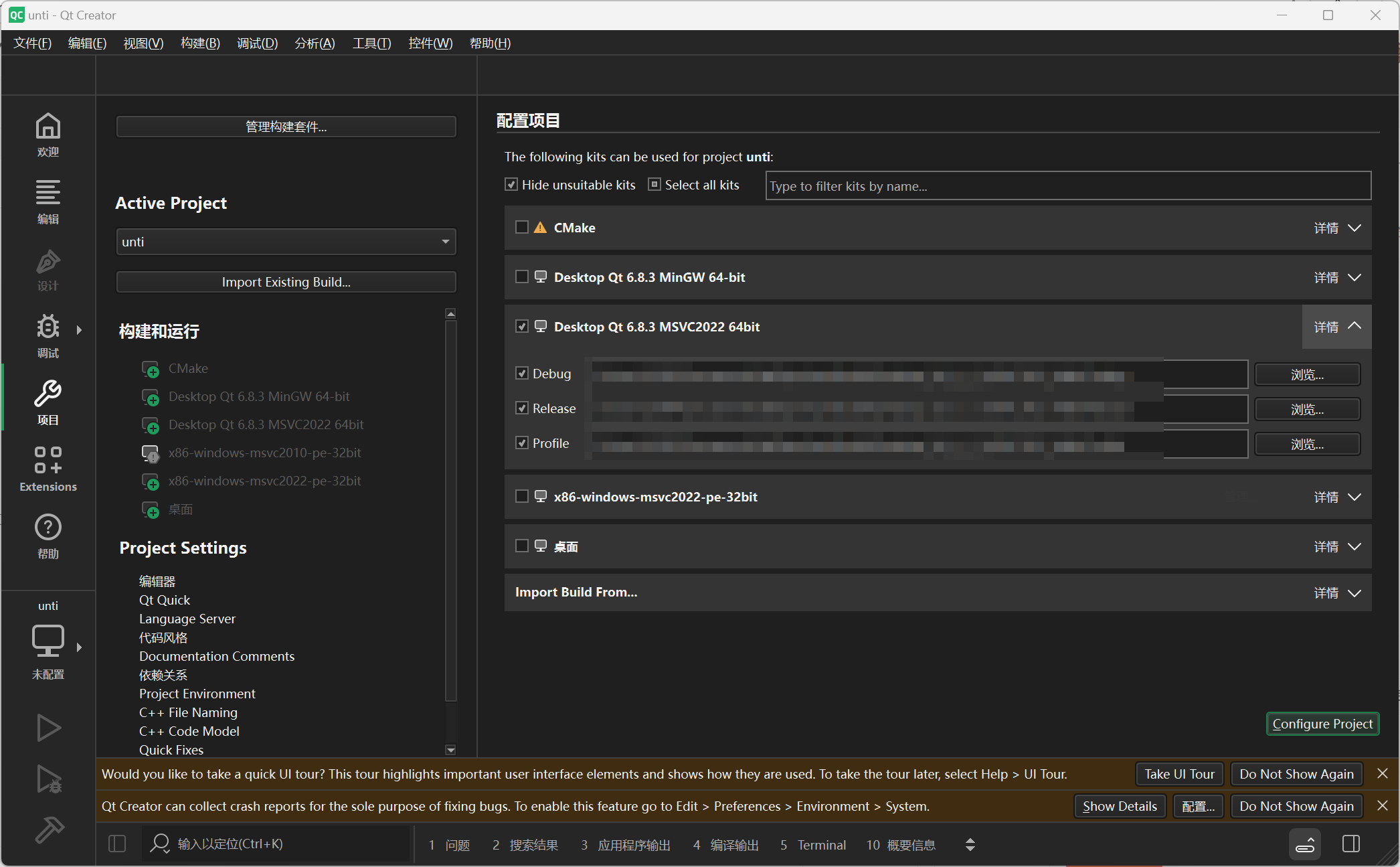Open the Active Project dropdown

coord(286,242)
